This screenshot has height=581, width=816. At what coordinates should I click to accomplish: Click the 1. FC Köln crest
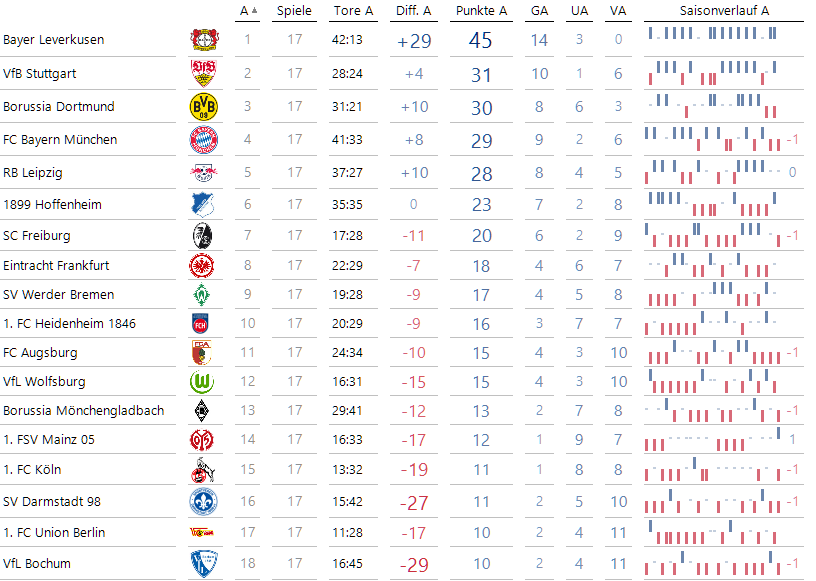(x=203, y=469)
